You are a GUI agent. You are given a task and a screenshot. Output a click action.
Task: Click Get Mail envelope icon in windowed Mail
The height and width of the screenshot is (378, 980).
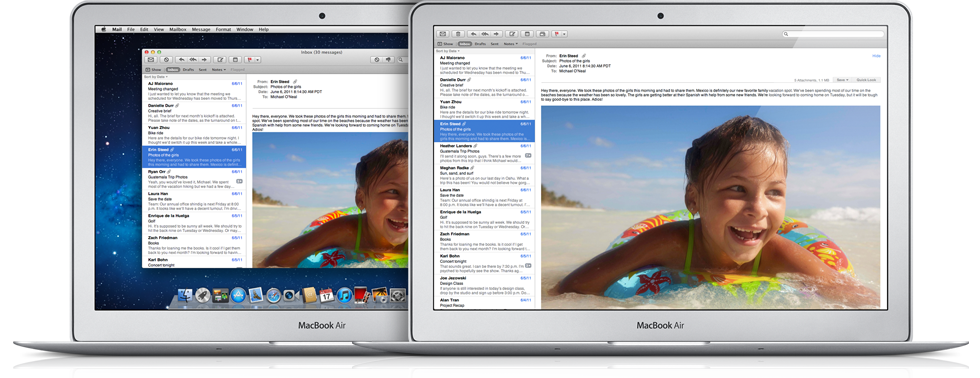(x=151, y=60)
